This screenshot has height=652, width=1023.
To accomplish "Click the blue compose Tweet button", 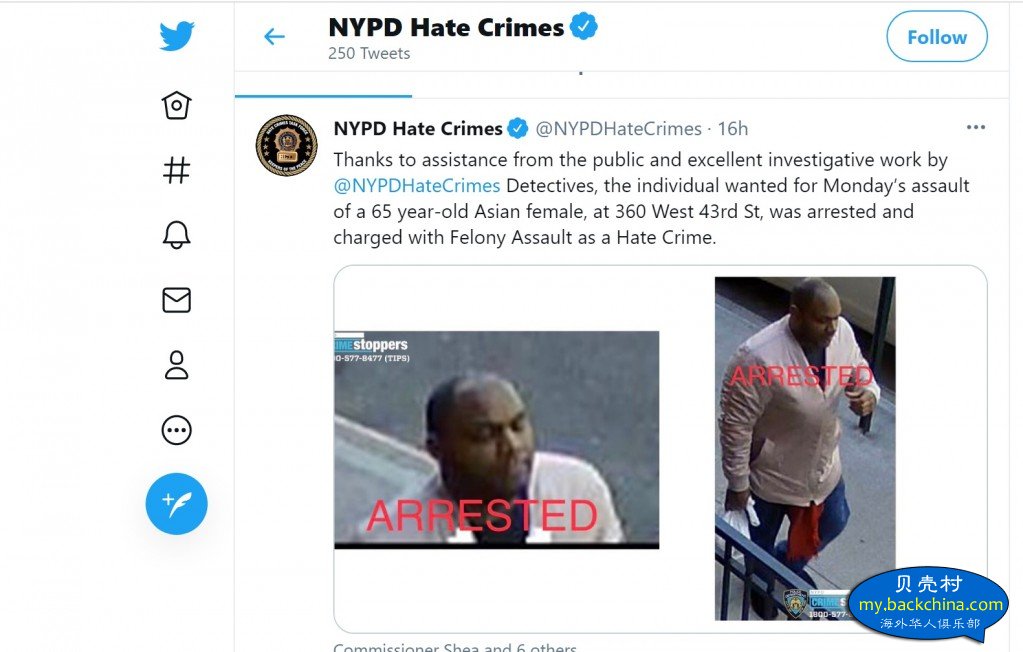I will [x=176, y=504].
